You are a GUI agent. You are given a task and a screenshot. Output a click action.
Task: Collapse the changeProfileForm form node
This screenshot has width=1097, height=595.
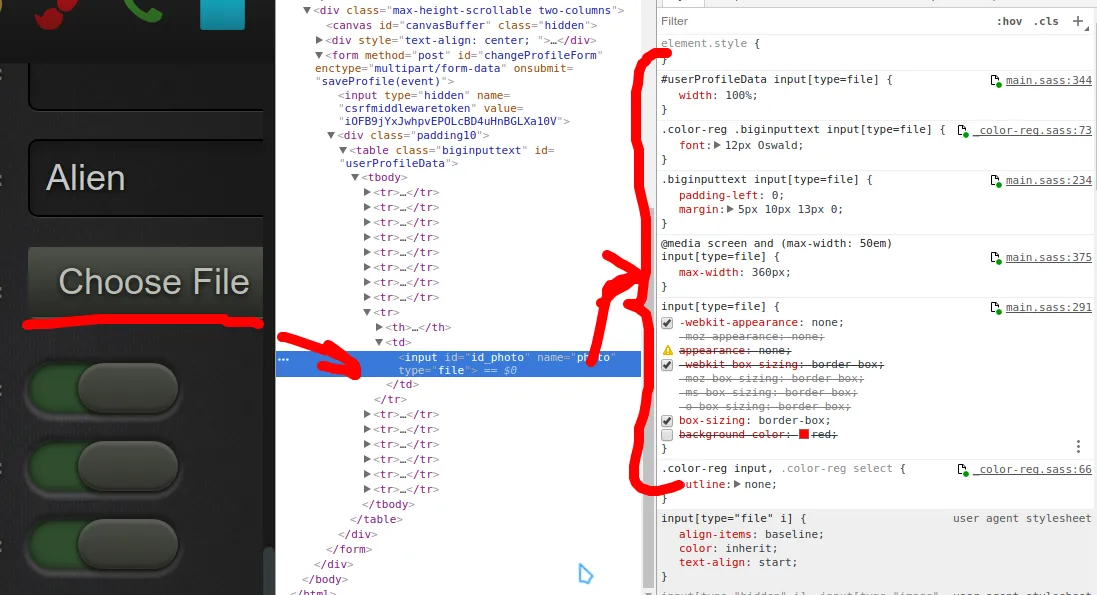pos(319,55)
